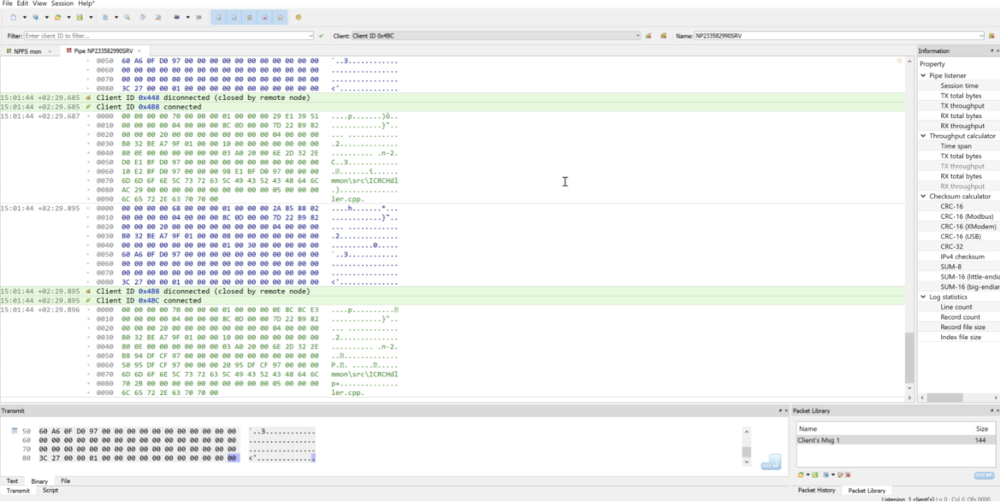Click the new session toolbar icon
Screen dimensions: 1000x504
pyautogui.click(x=13, y=17)
